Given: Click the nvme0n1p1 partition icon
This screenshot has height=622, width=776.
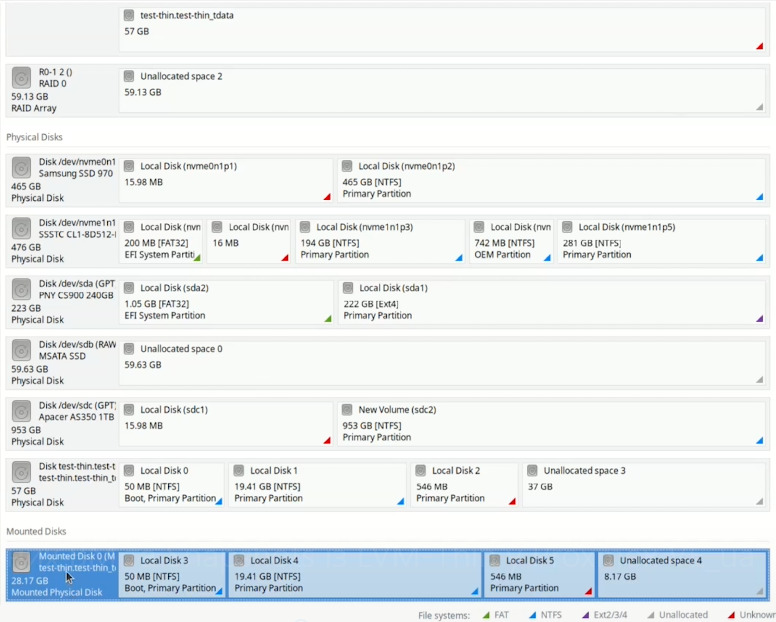Looking at the screenshot, I should click(129, 166).
